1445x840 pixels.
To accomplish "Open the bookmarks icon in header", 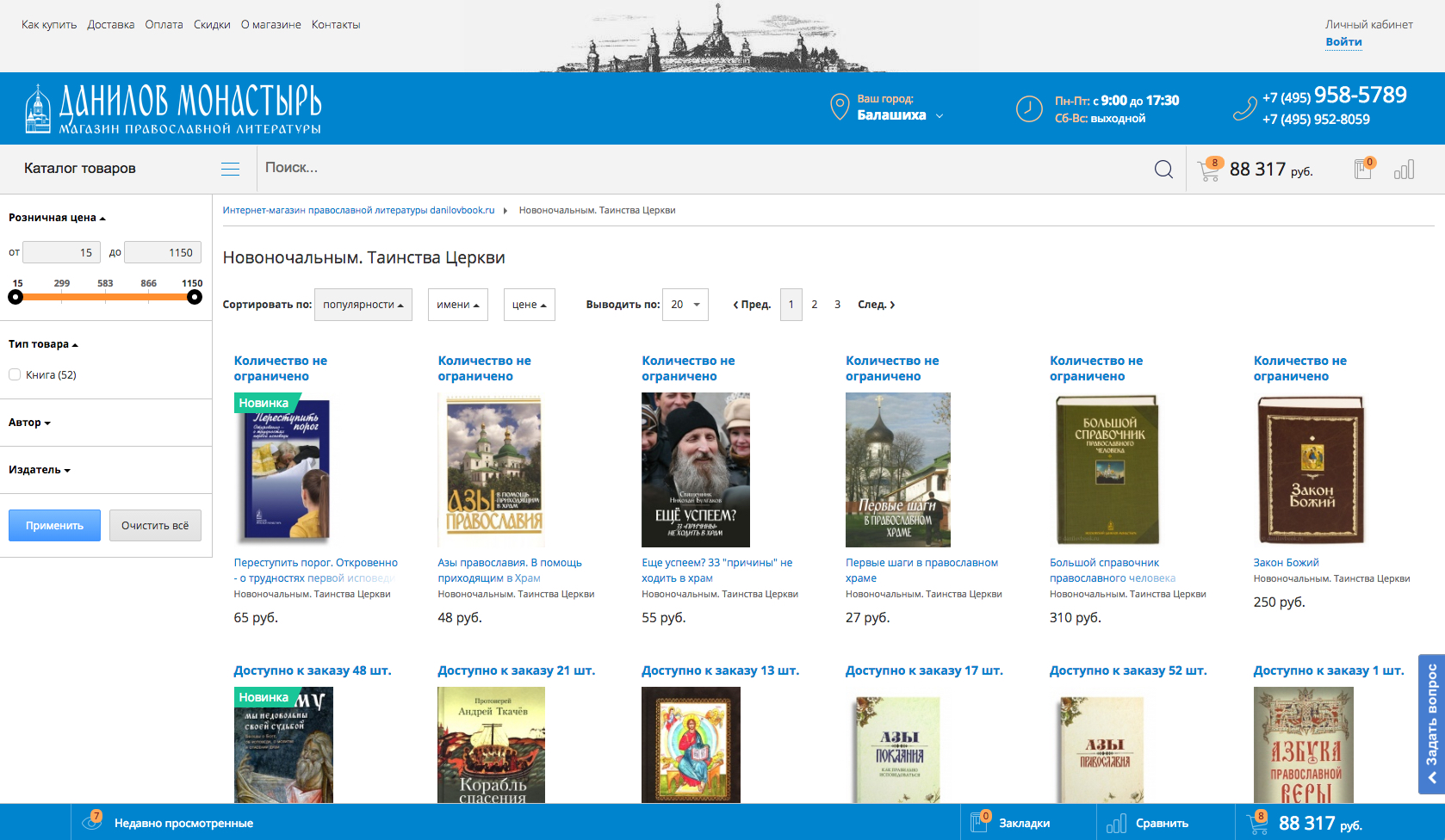I will click(x=1363, y=169).
